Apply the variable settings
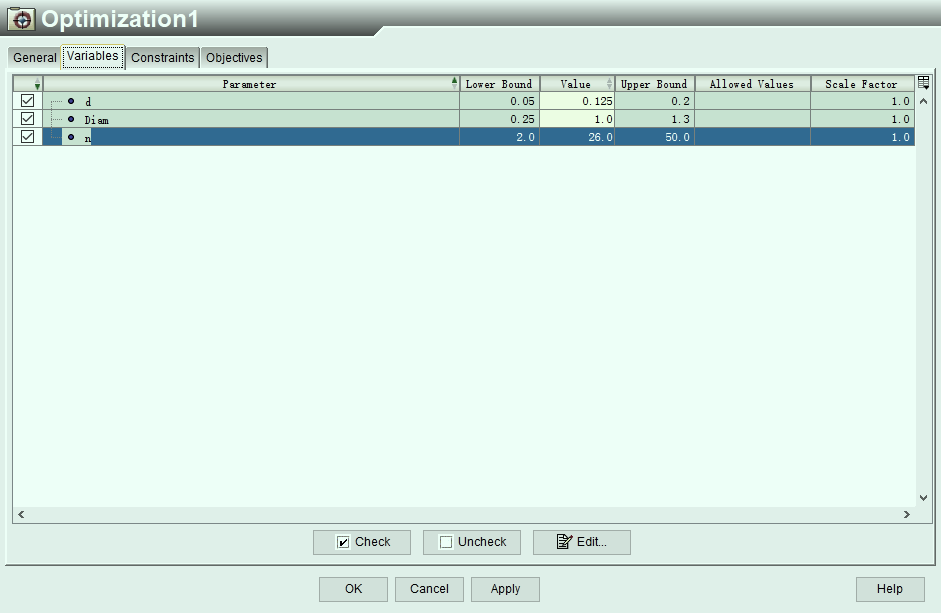Image resolution: width=941 pixels, height=613 pixels. [505, 589]
